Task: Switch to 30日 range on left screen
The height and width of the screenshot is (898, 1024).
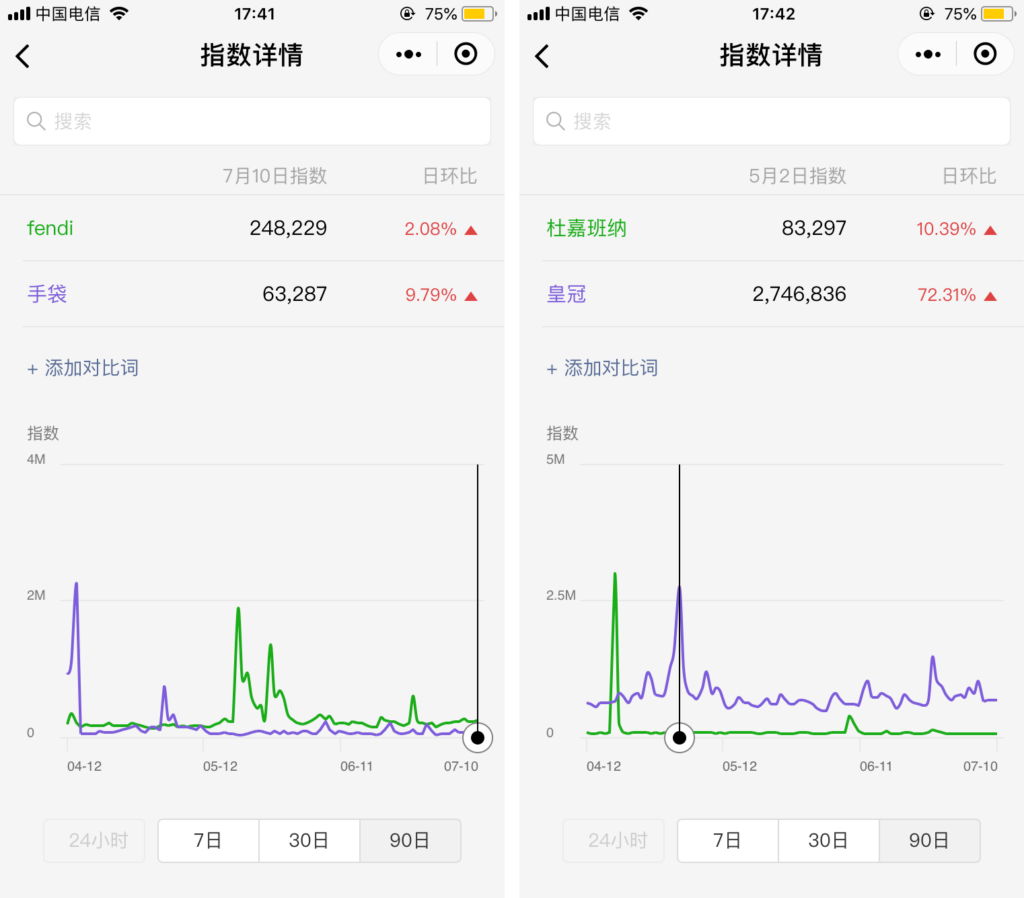Action: click(309, 841)
